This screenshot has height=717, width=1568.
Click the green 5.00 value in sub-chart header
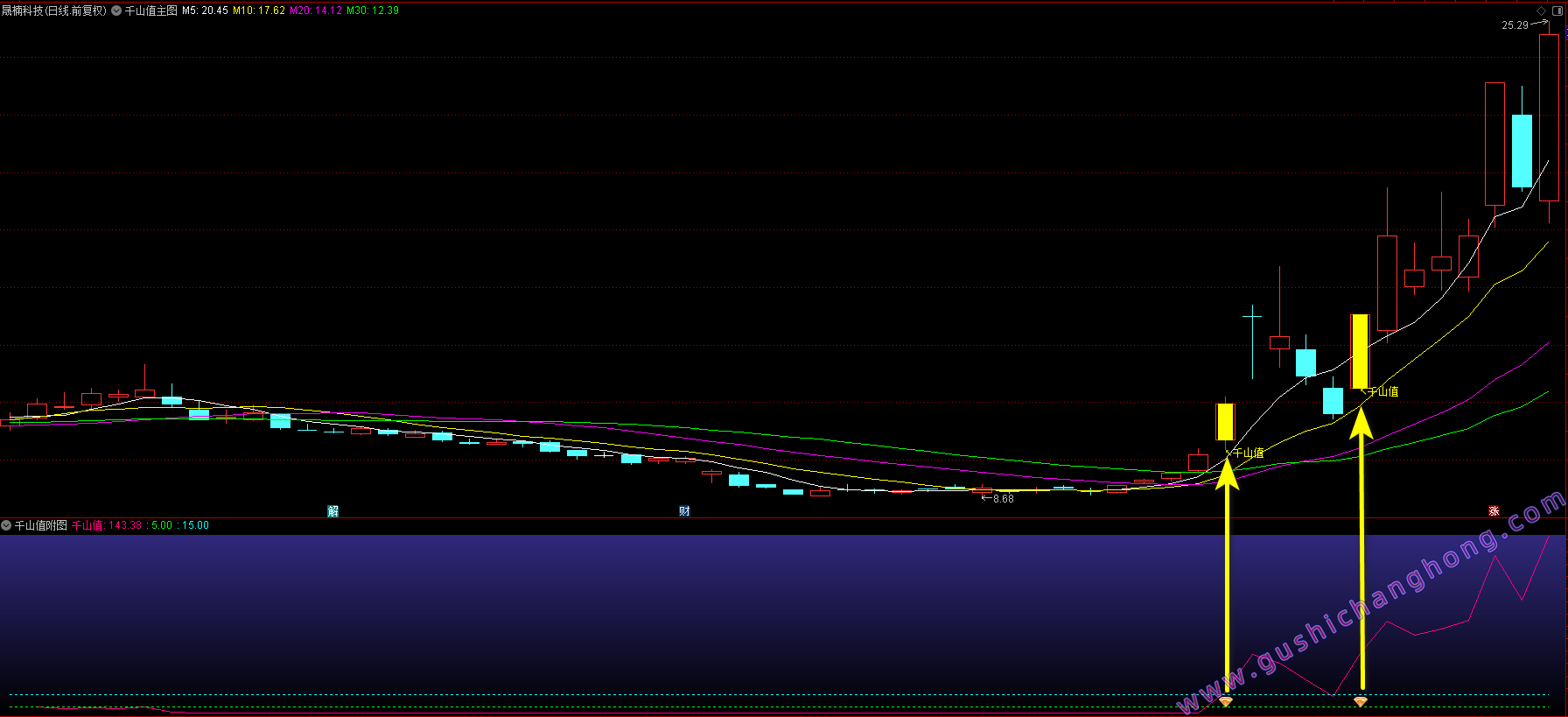coord(162,525)
